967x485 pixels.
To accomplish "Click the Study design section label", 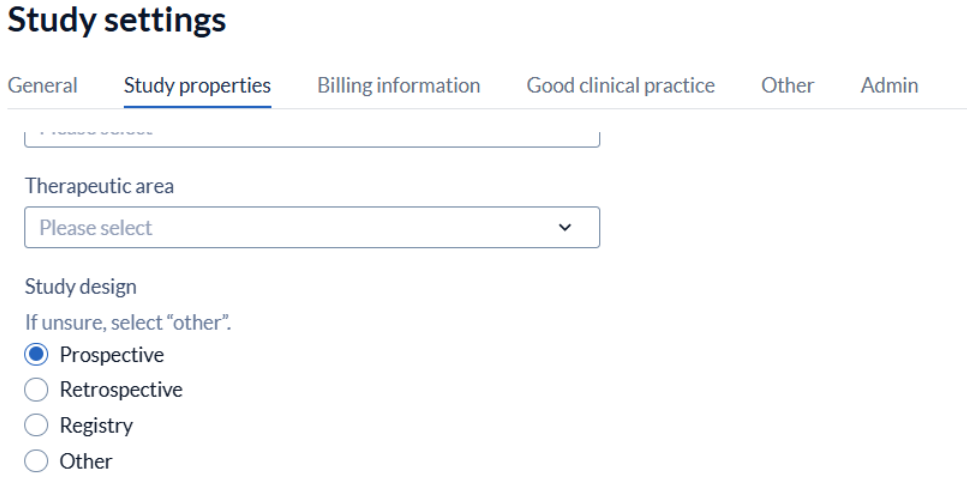I will (80, 287).
